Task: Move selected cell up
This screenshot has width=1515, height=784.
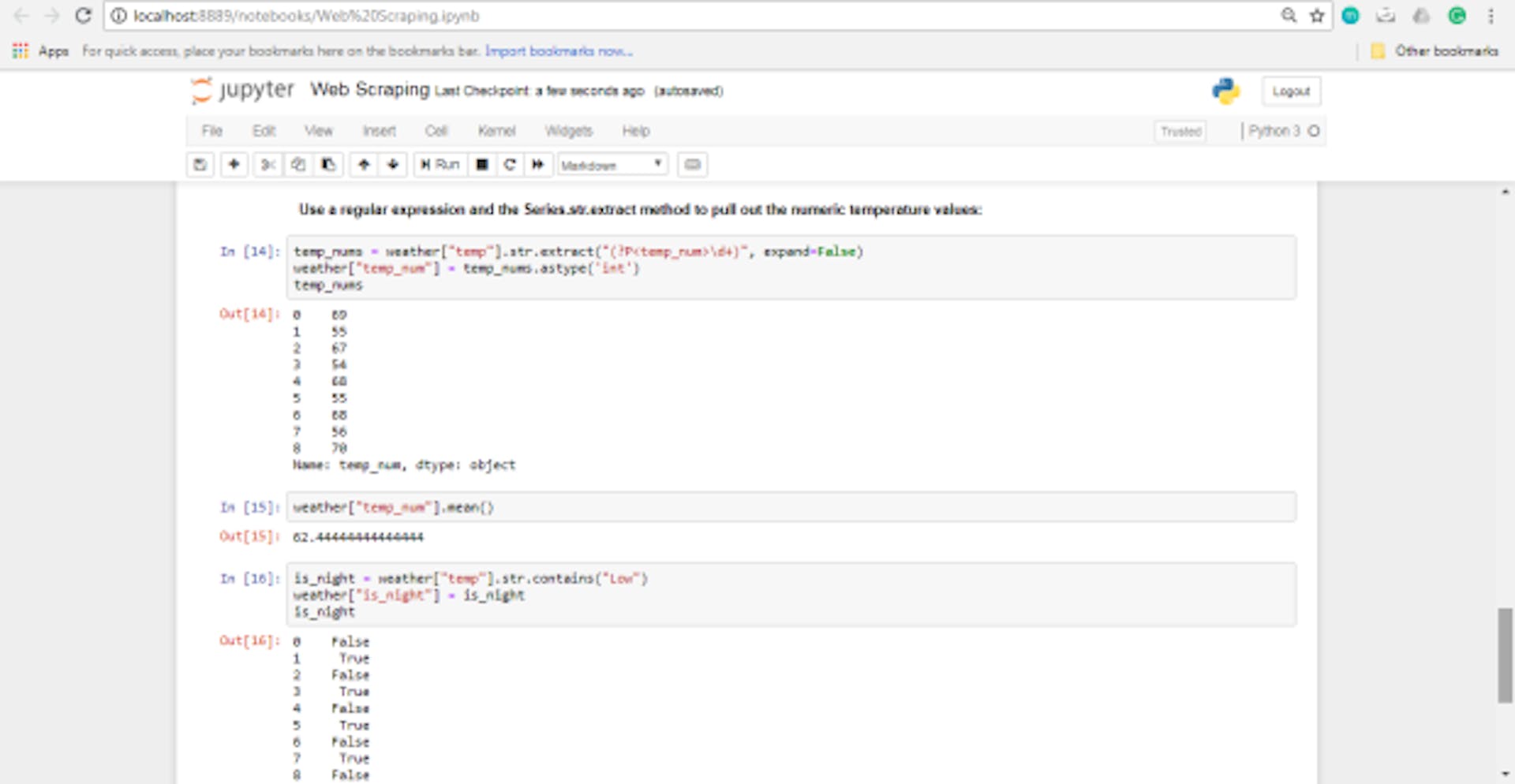Action: coord(364,165)
